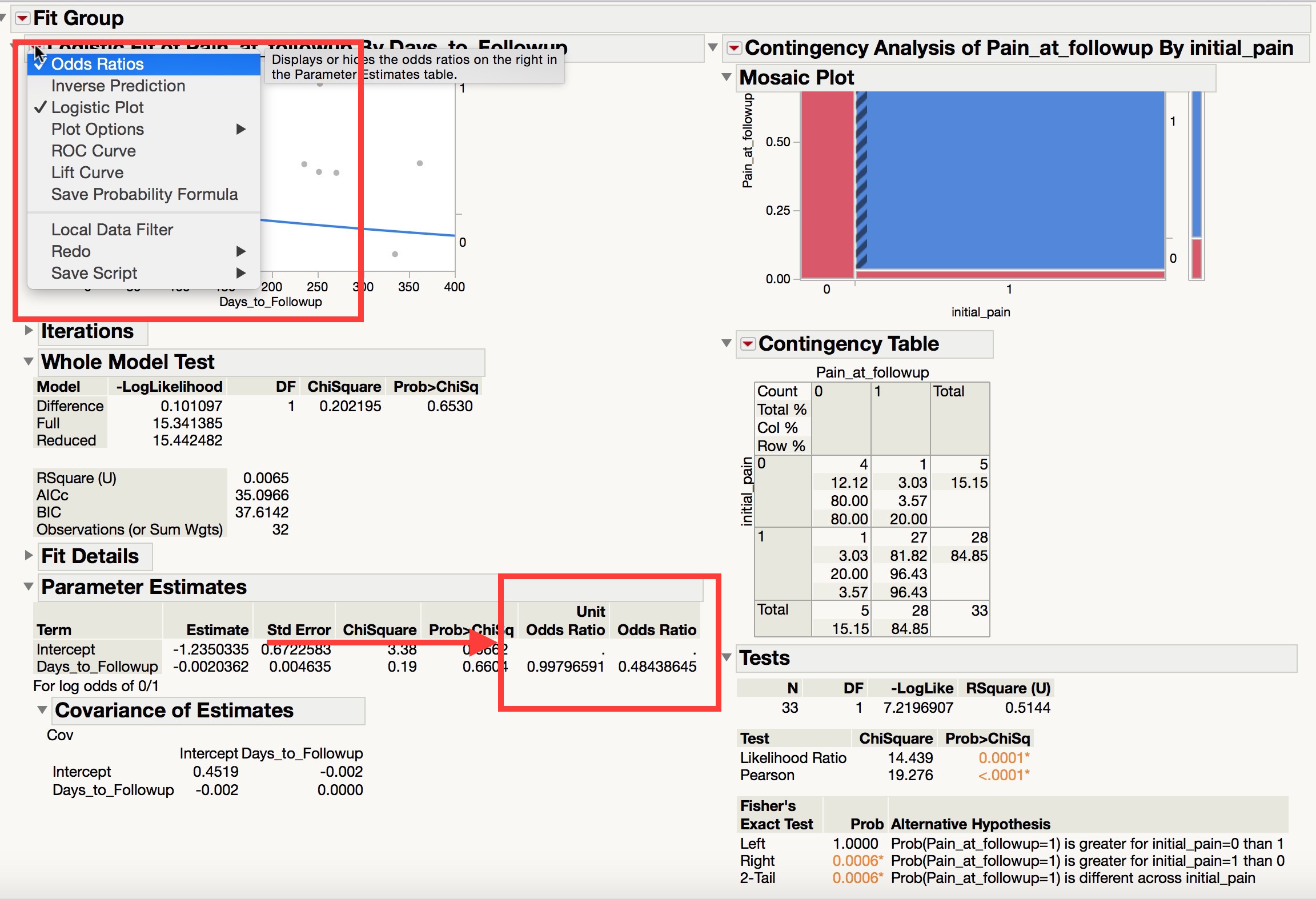Viewport: 1316px width, 899px height.
Task: Collapse the Covariance of Estimates section
Action: click(x=42, y=710)
